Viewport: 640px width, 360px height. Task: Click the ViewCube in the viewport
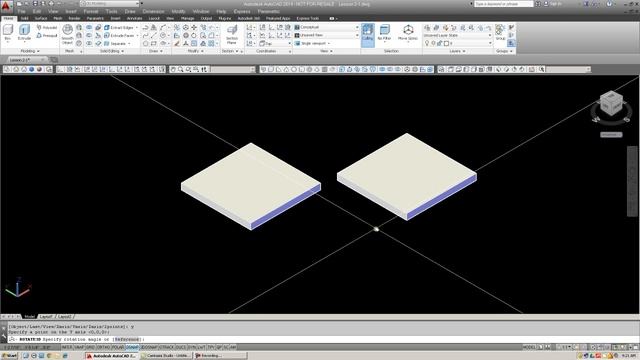click(611, 104)
